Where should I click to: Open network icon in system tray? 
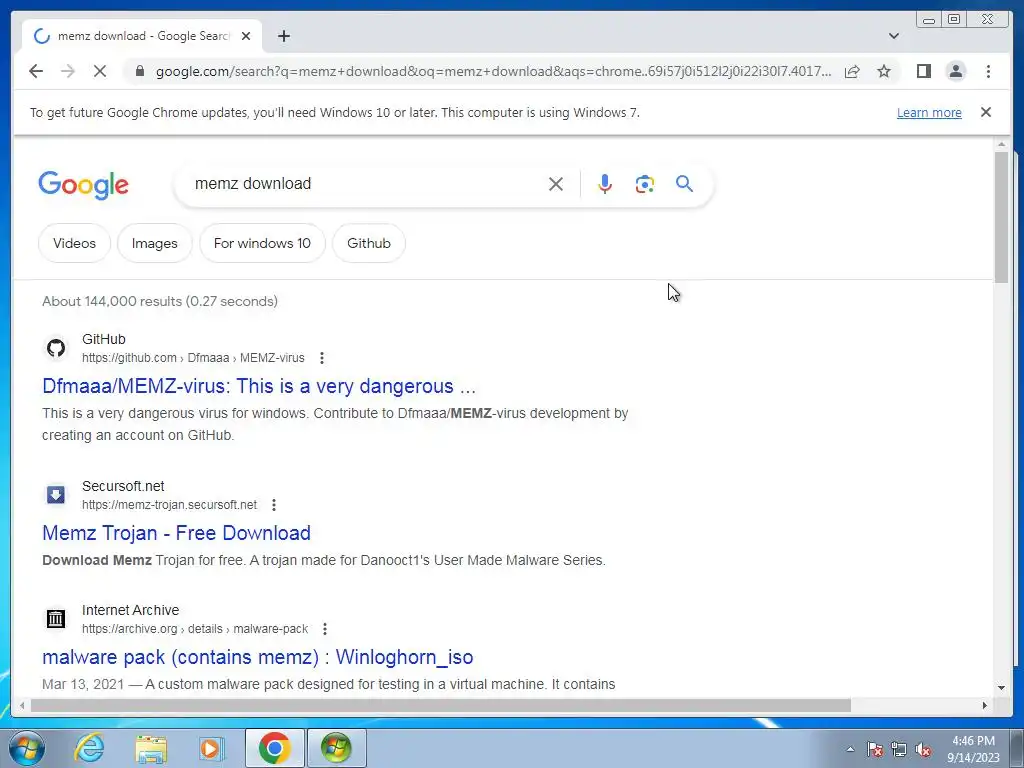pos(899,749)
